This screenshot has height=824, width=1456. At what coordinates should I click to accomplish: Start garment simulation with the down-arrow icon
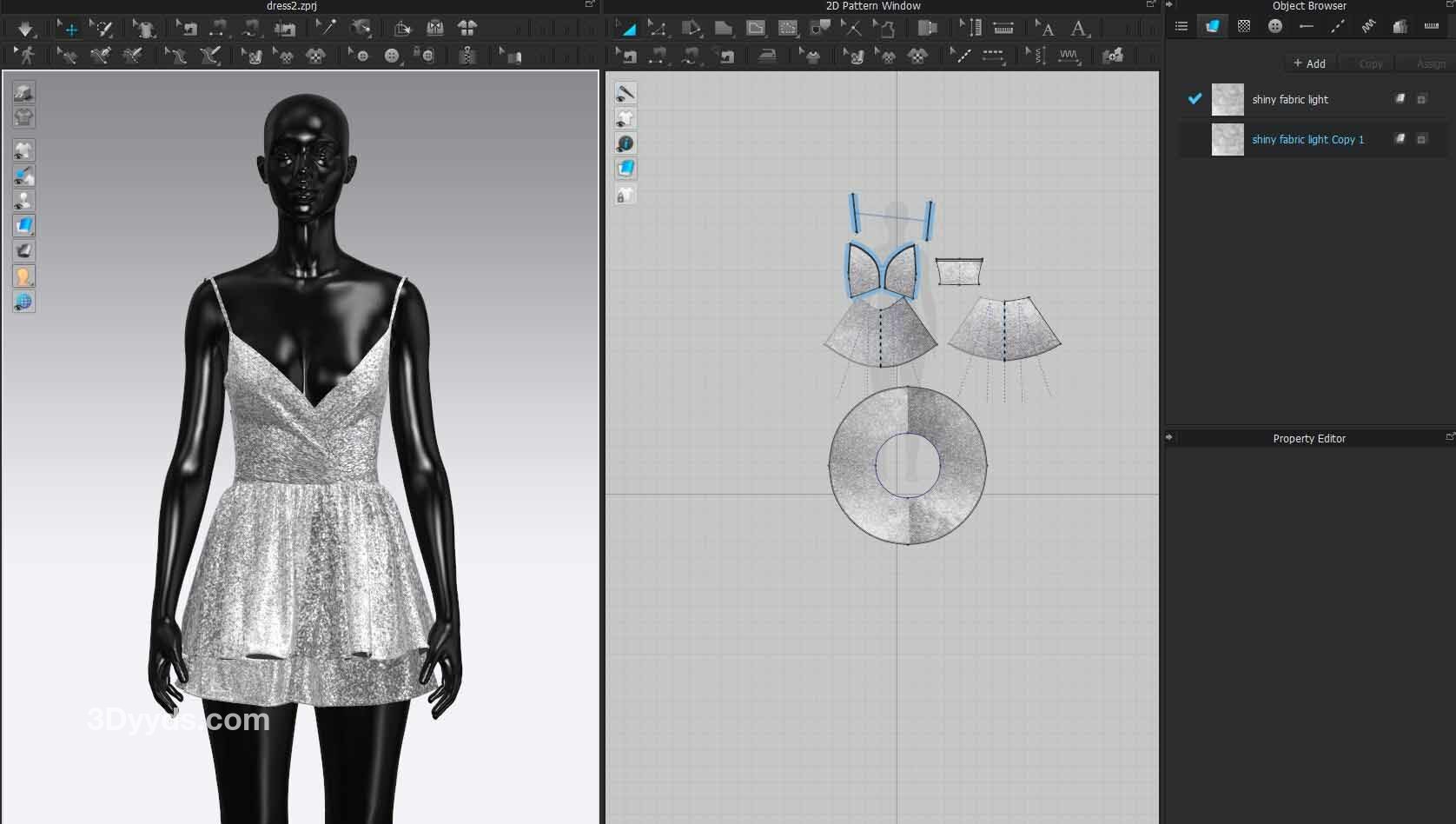coord(25,29)
